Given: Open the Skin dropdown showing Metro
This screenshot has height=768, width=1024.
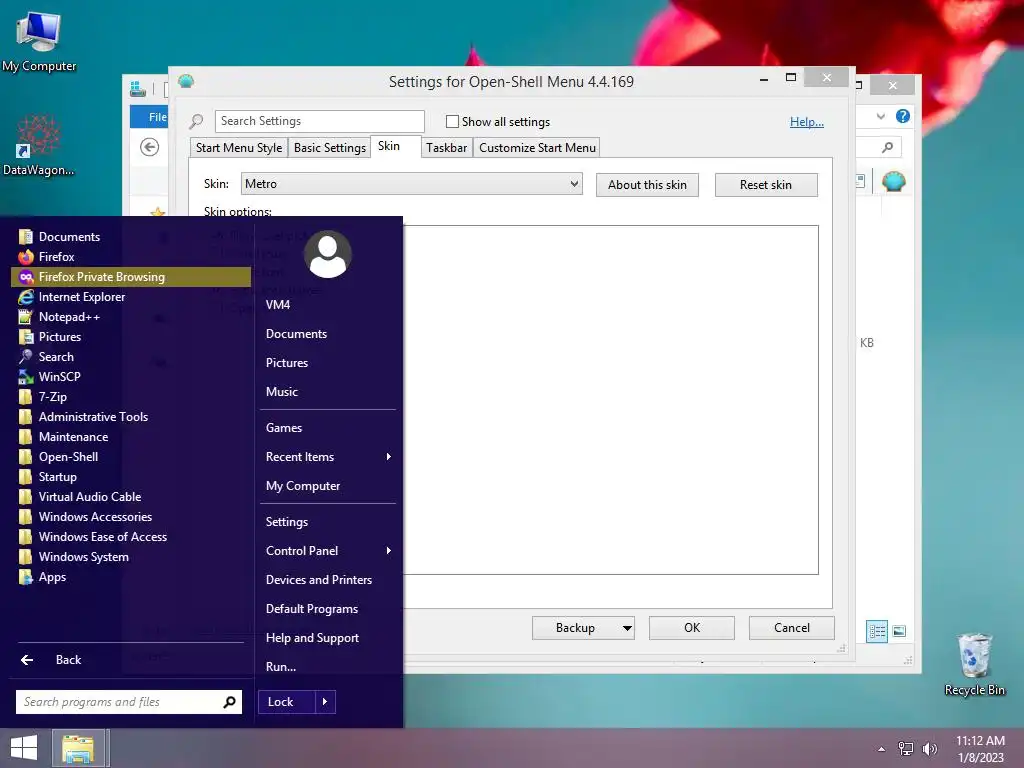Looking at the screenshot, I should coord(411,184).
